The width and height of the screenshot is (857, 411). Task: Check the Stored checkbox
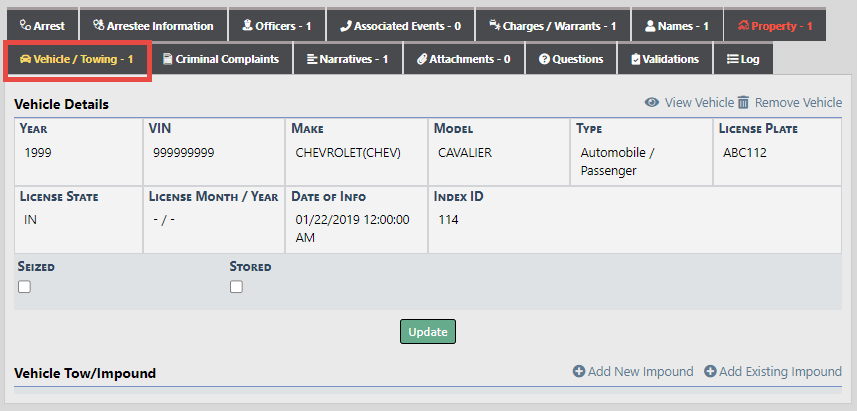(x=237, y=287)
